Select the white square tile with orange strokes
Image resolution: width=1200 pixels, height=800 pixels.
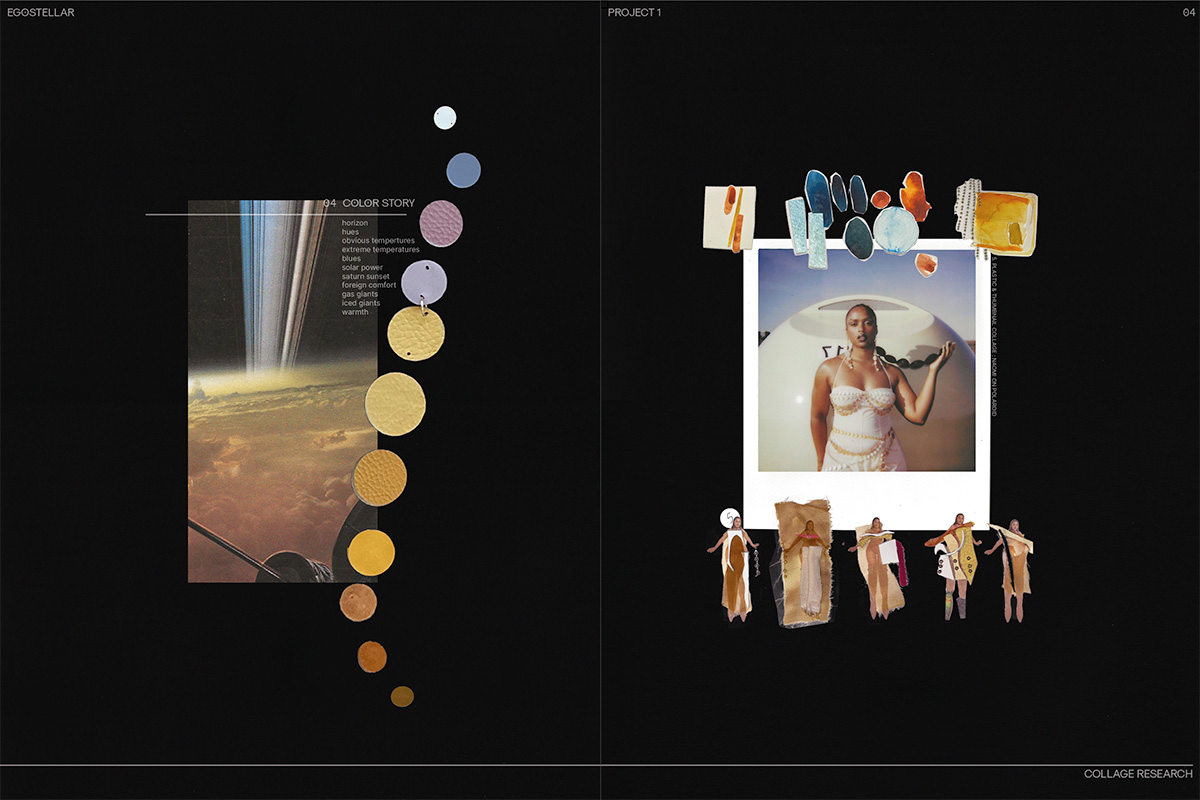coord(729,217)
